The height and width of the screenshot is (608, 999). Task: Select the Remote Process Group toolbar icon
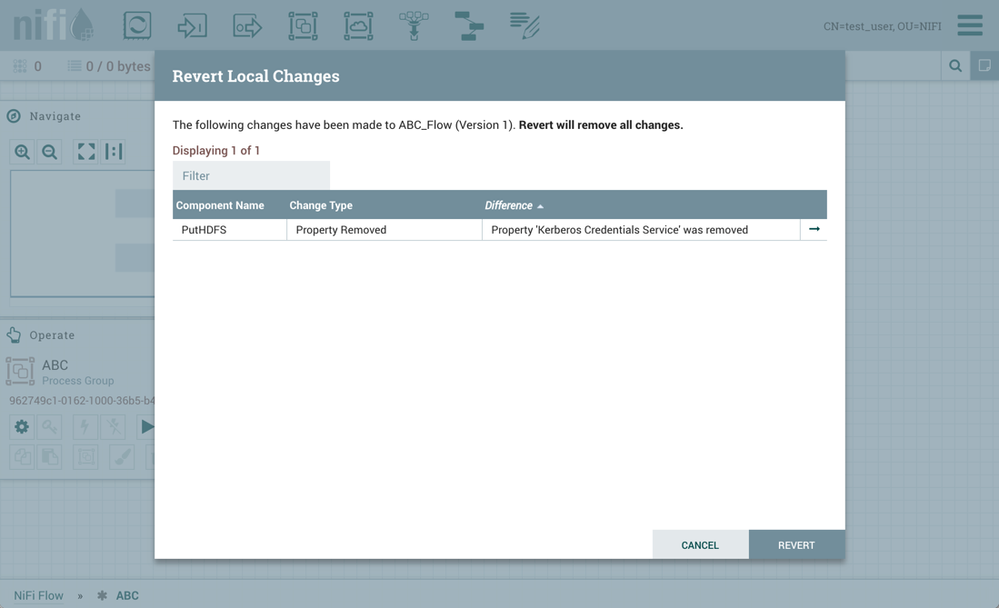[x=357, y=25]
